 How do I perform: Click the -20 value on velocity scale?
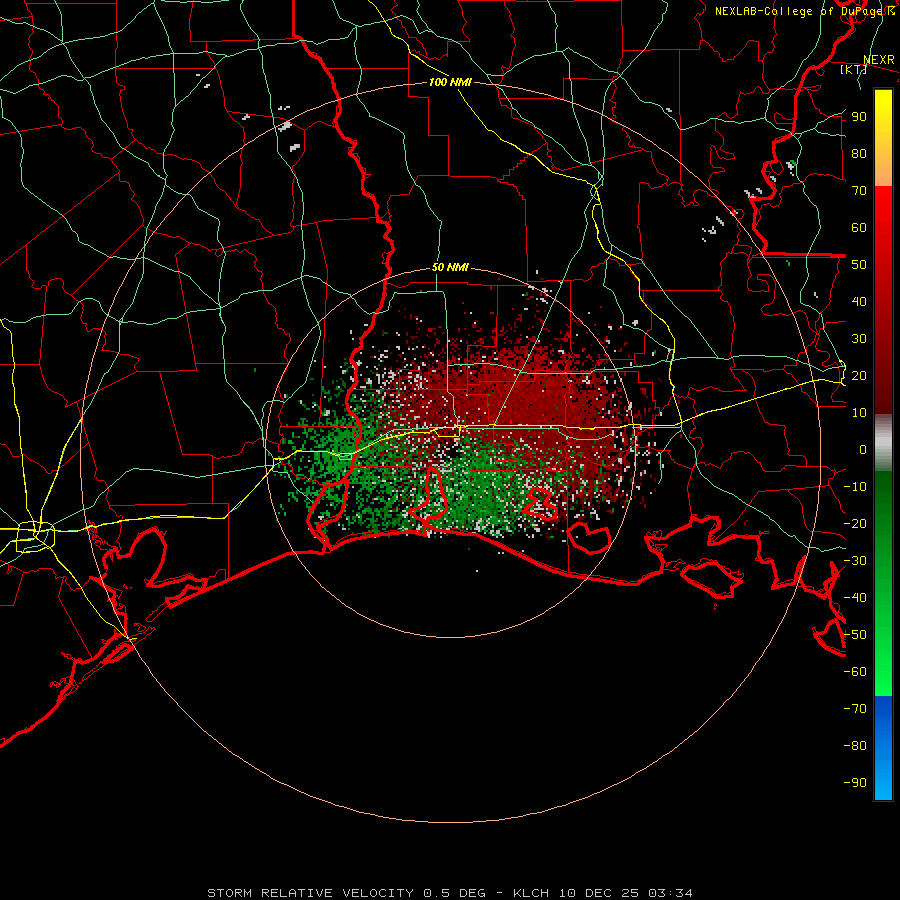(x=855, y=523)
